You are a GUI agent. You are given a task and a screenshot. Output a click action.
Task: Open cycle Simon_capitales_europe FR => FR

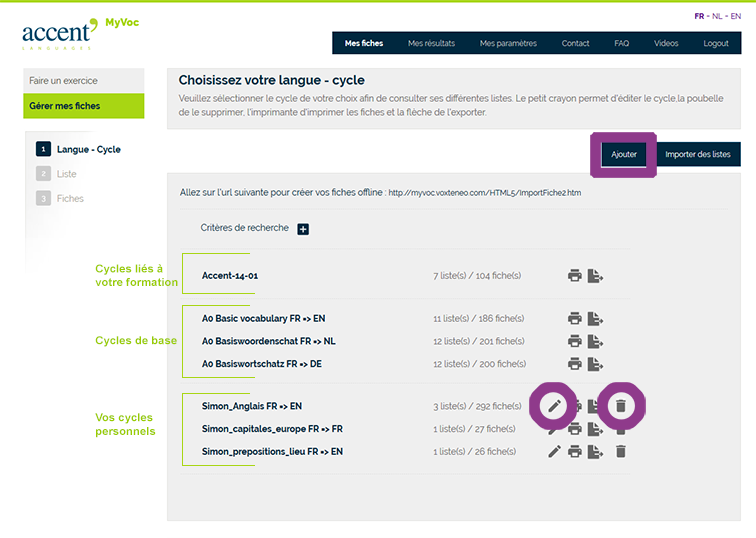(272, 429)
